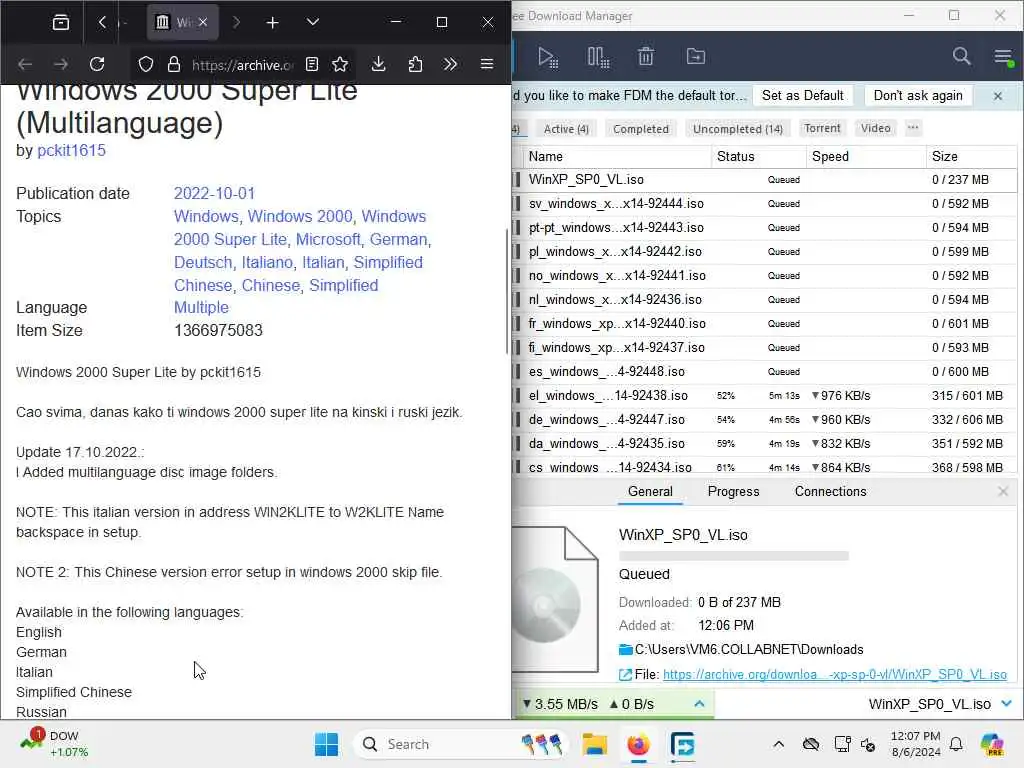Viewport: 1024px width, 768px height.
Task: Open Firefox application menu icon
Action: (x=487, y=64)
